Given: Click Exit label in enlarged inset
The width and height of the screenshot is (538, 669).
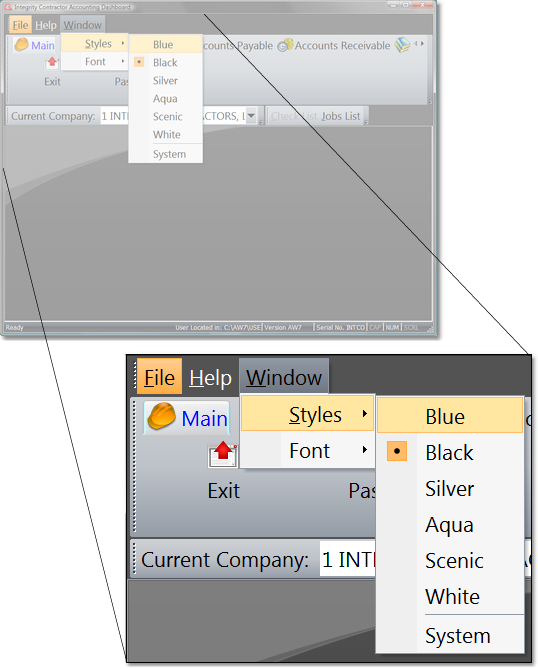Looking at the screenshot, I should [224, 491].
